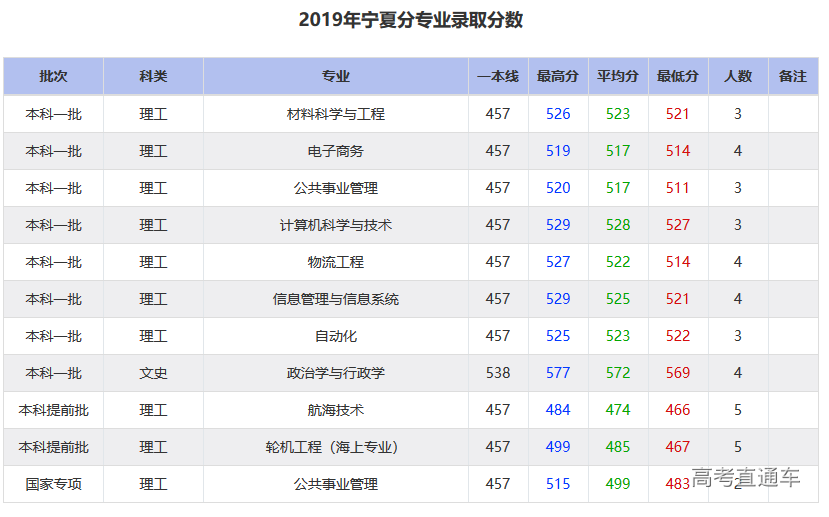Click the 专业 column header
This screenshot has width=829, height=517.
coord(336,76)
